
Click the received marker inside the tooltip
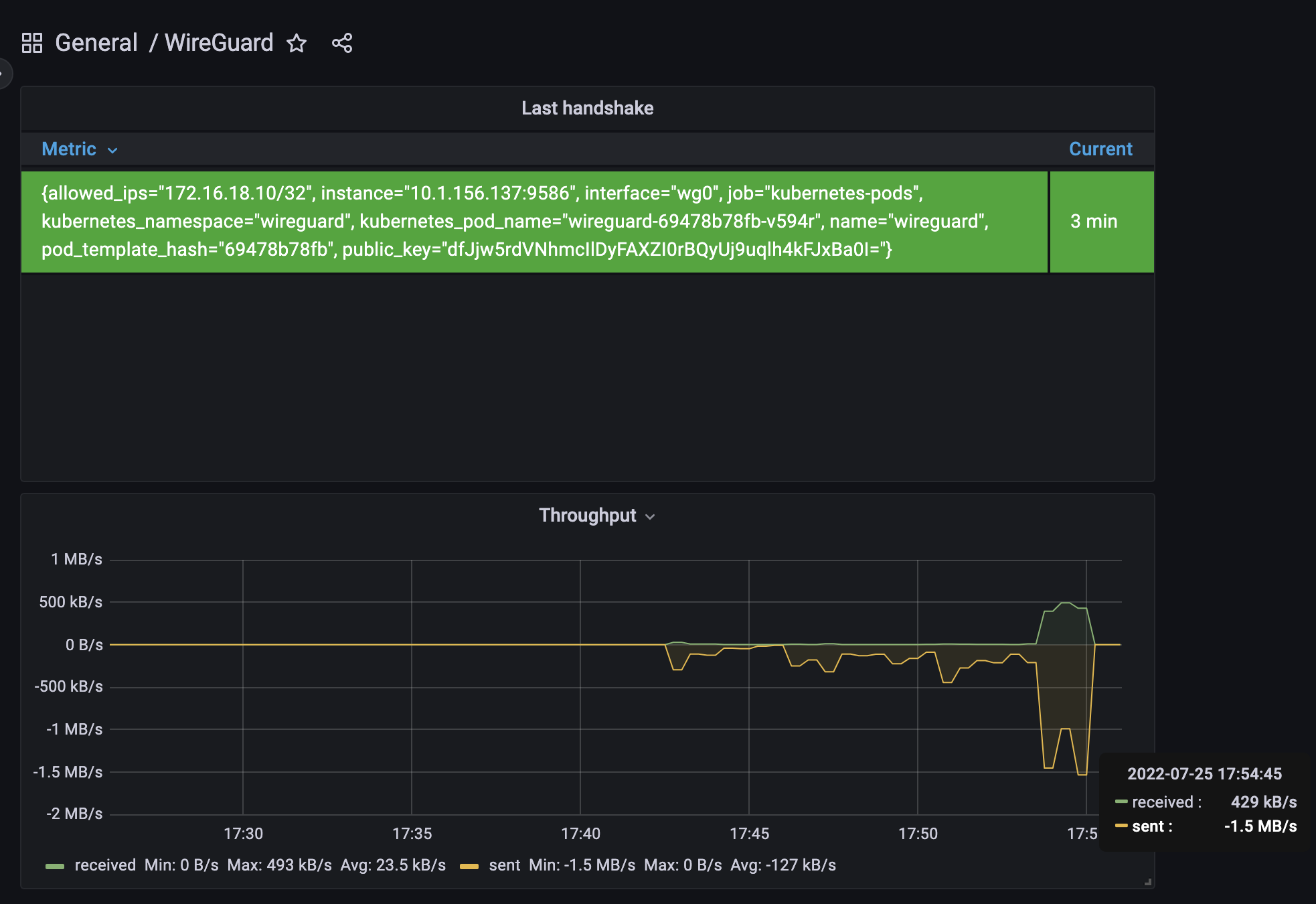pos(1123,802)
